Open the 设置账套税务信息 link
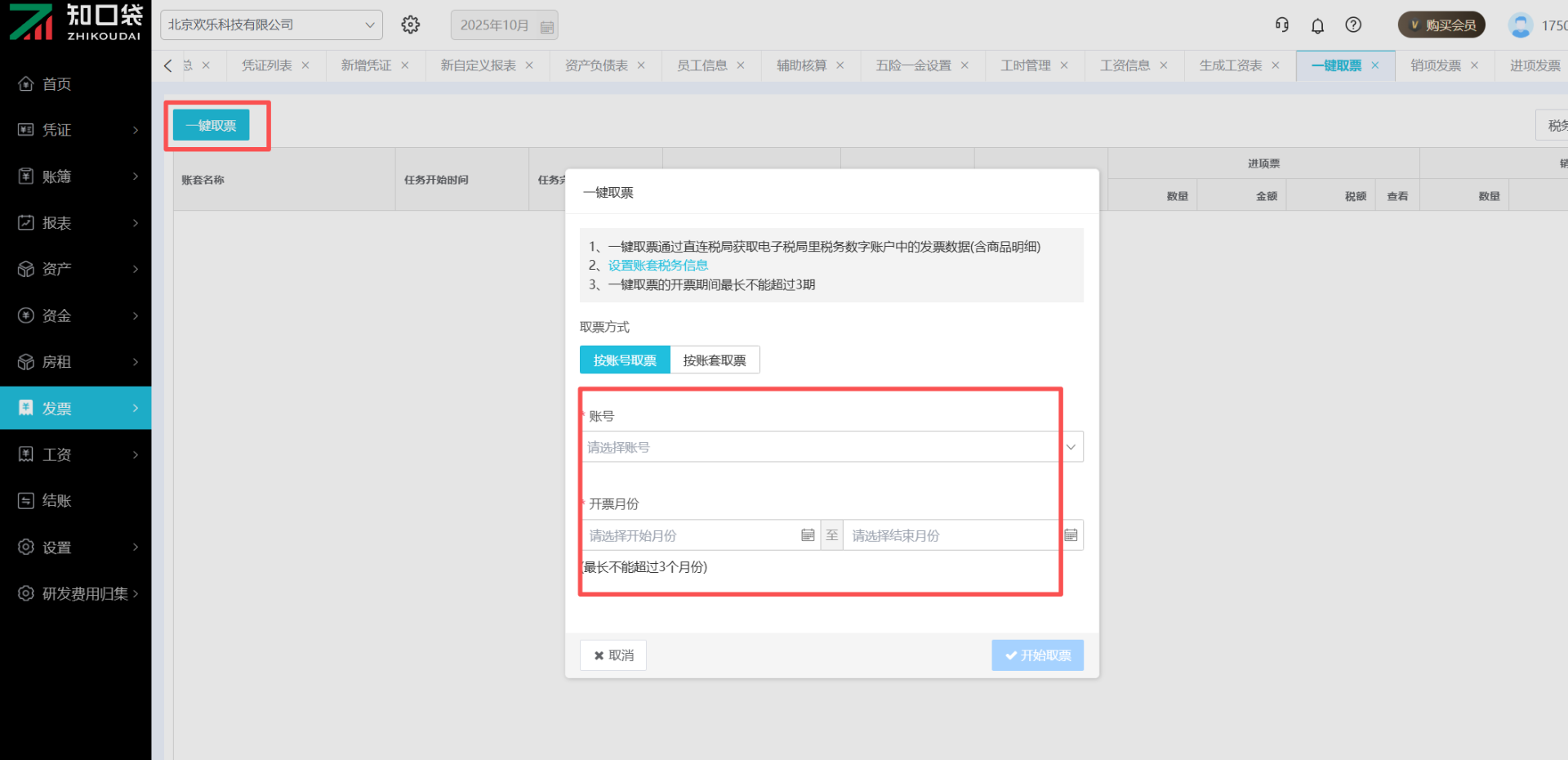Image resolution: width=1568 pixels, height=760 pixels. coord(657,266)
